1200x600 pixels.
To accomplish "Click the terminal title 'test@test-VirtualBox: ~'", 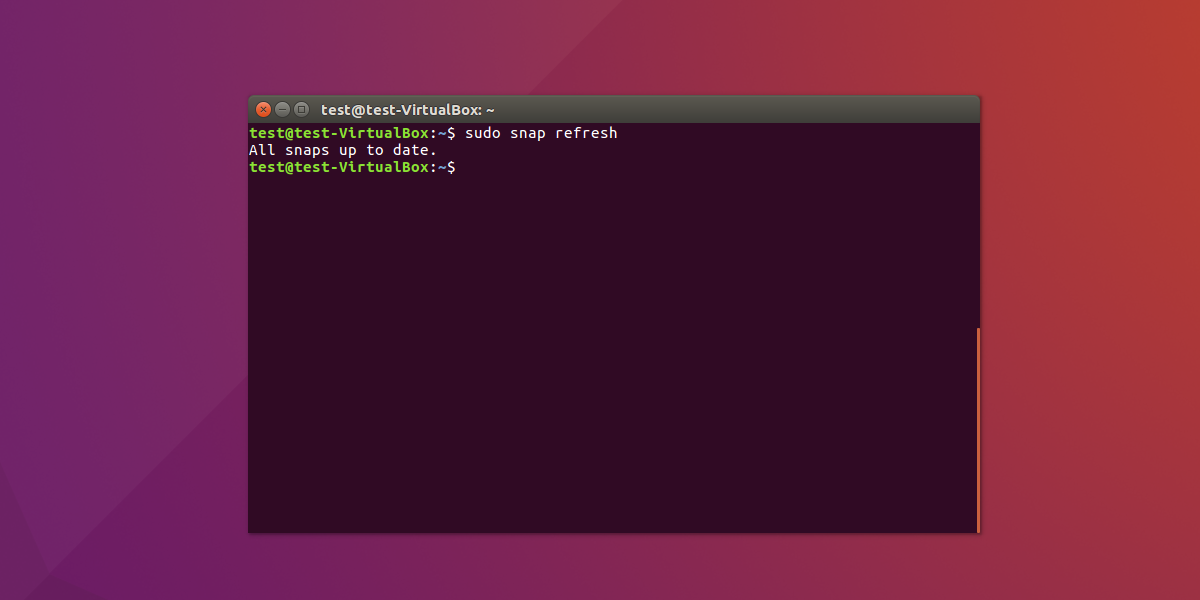I will (x=408, y=110).
